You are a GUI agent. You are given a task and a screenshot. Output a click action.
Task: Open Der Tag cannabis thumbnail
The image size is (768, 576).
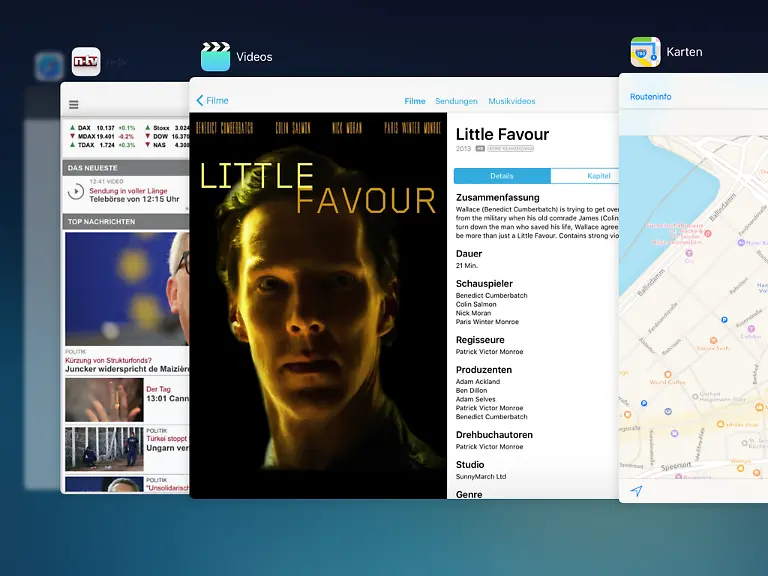104,400
